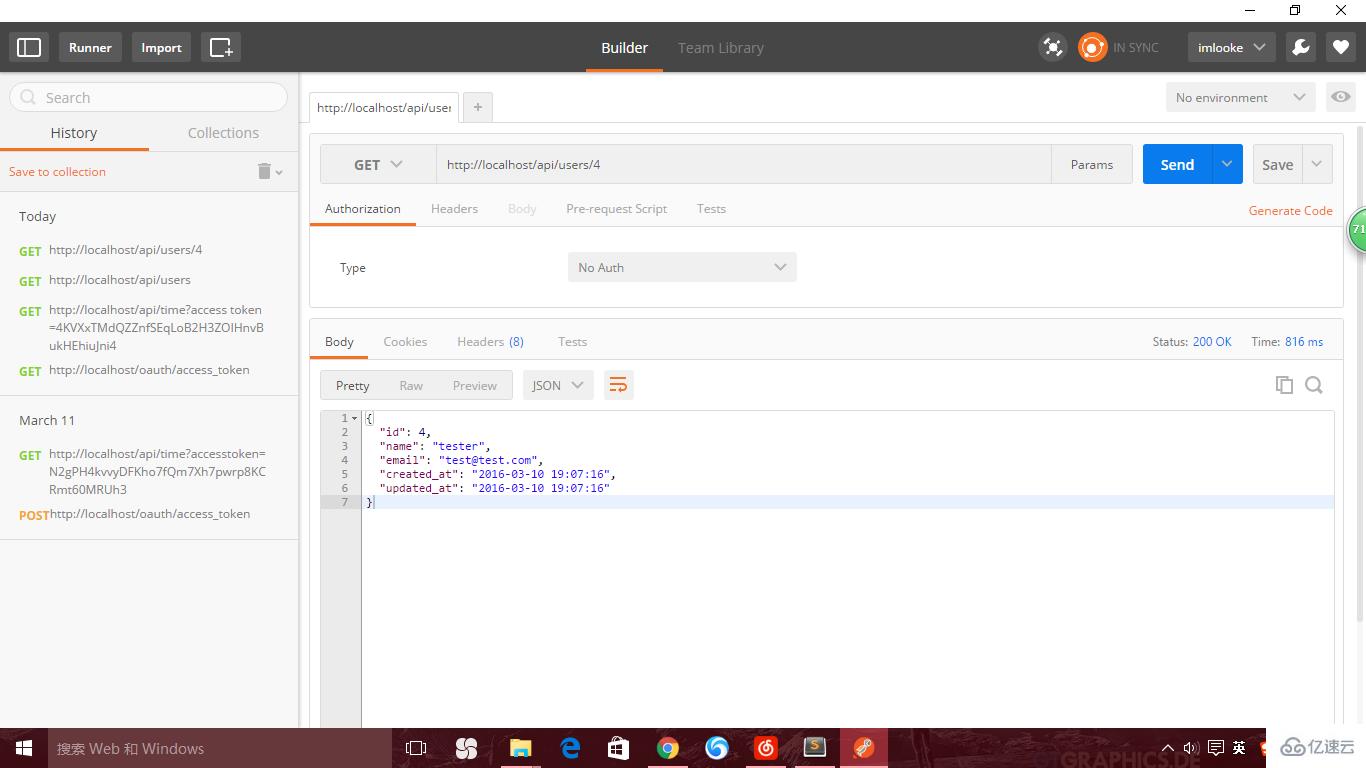This screenshot has width=1366, height=768.
Task: Open Task View in taskbar
Action: click(416, 748)
